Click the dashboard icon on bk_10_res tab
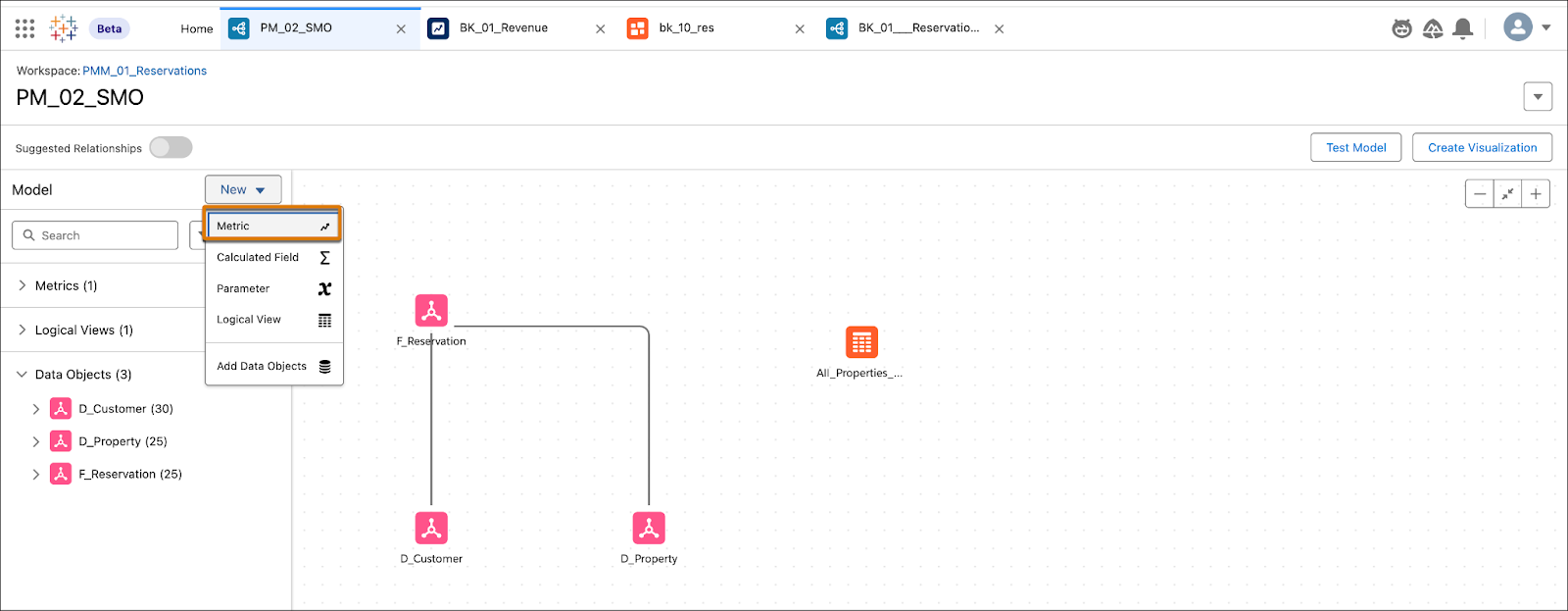 pos(638,28)
